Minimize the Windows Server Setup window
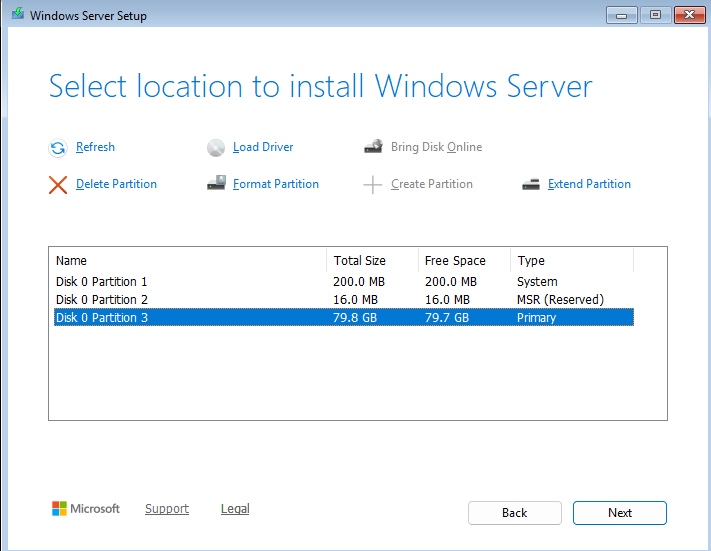This screenshot has width=711, height=551. click(622, 15)
